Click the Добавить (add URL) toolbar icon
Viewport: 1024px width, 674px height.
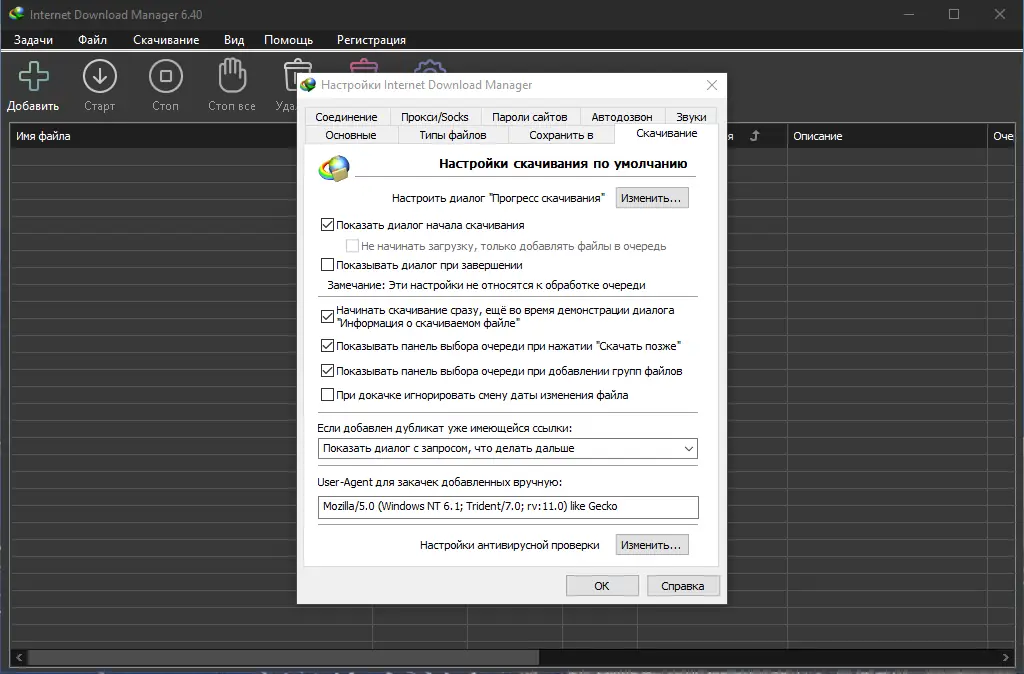[x=33, y=76]
